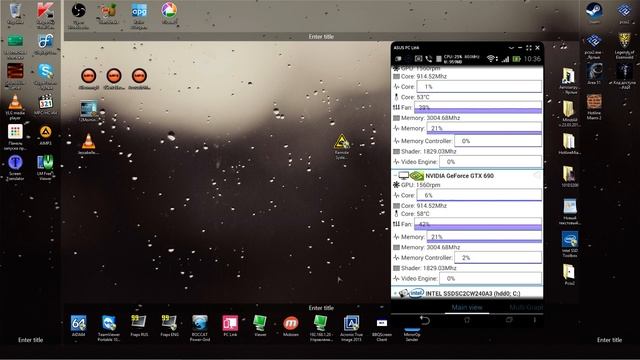640x360 pixels.
Task: Collapse the NVIDIA GeForce GTX 690 section
Action: [x=395, y=176]
